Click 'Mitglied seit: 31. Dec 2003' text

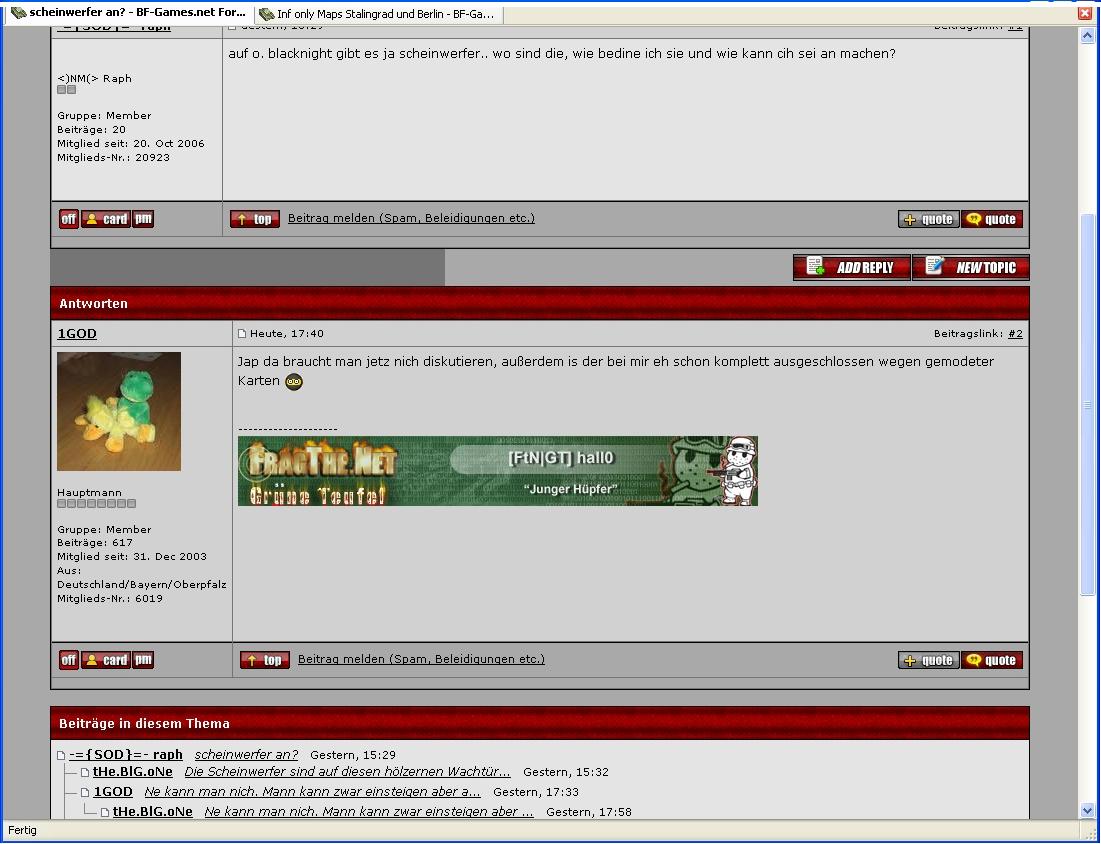[132, 557]
